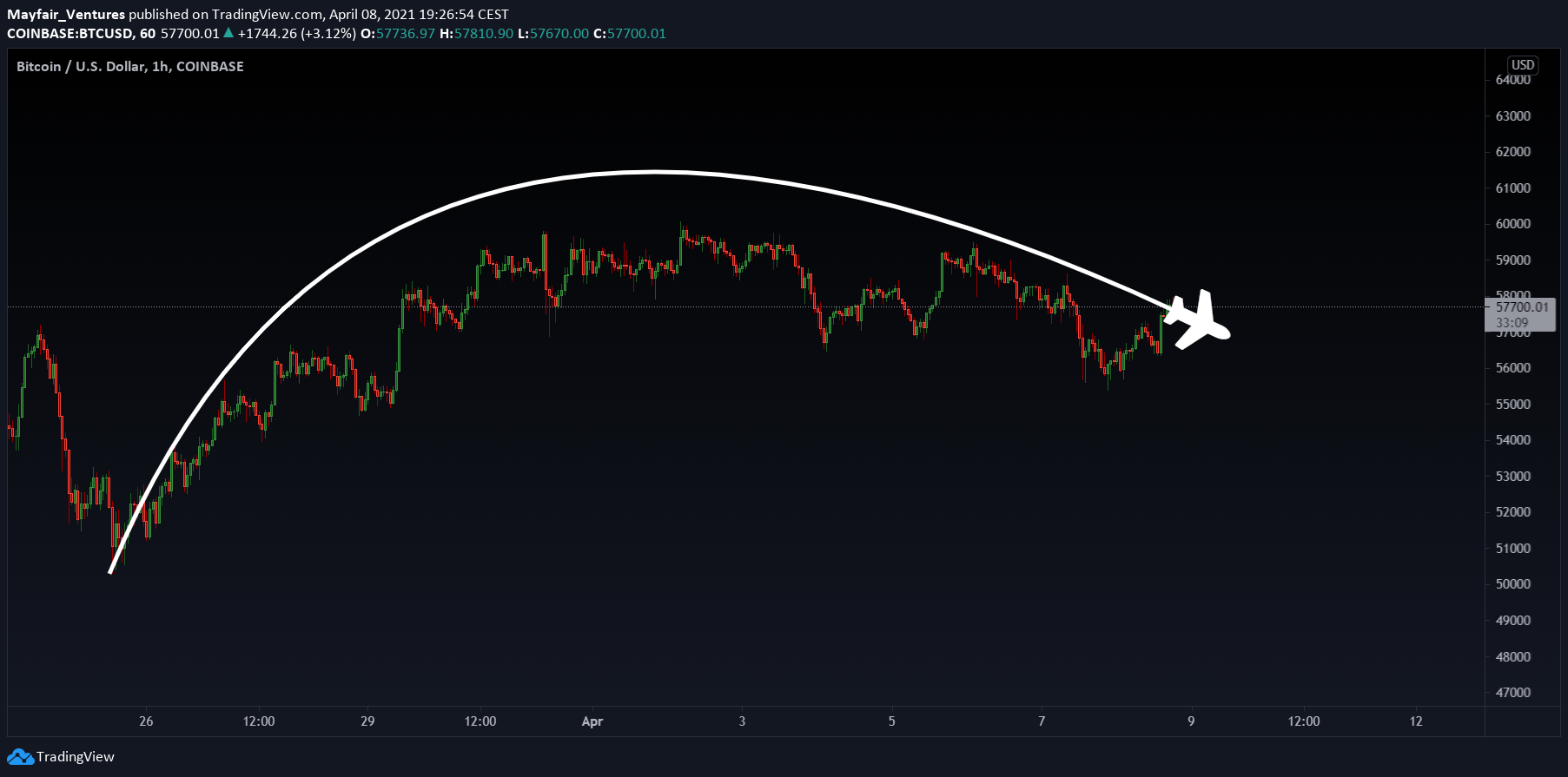This screenshot has width=1568, height=777.
Task: Click the high value H:57810.90
Action: click(x=476, y=34)
